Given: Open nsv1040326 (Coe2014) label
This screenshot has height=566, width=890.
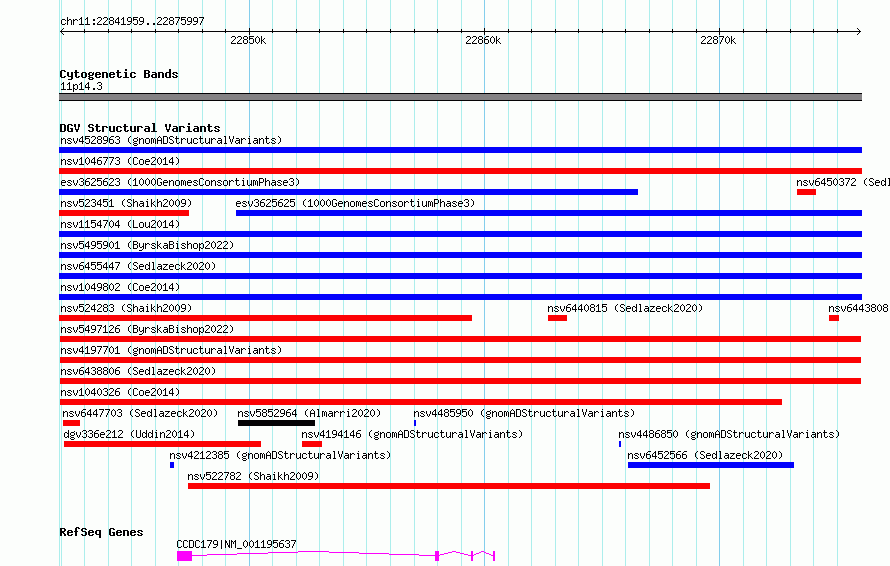Looking at the screenshot, I should tap(120, 392).
